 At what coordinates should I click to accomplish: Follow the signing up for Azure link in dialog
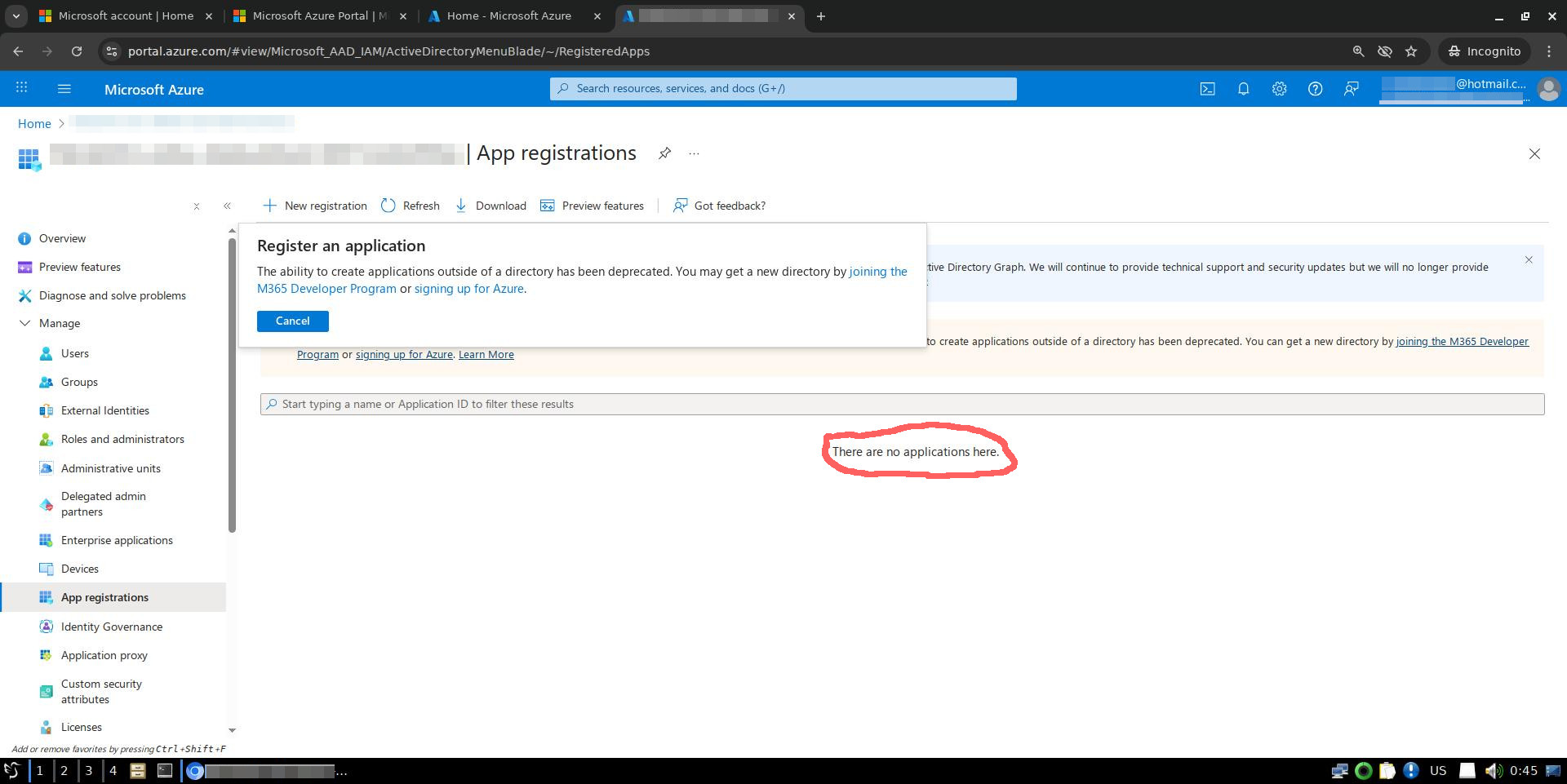point(469,289)
